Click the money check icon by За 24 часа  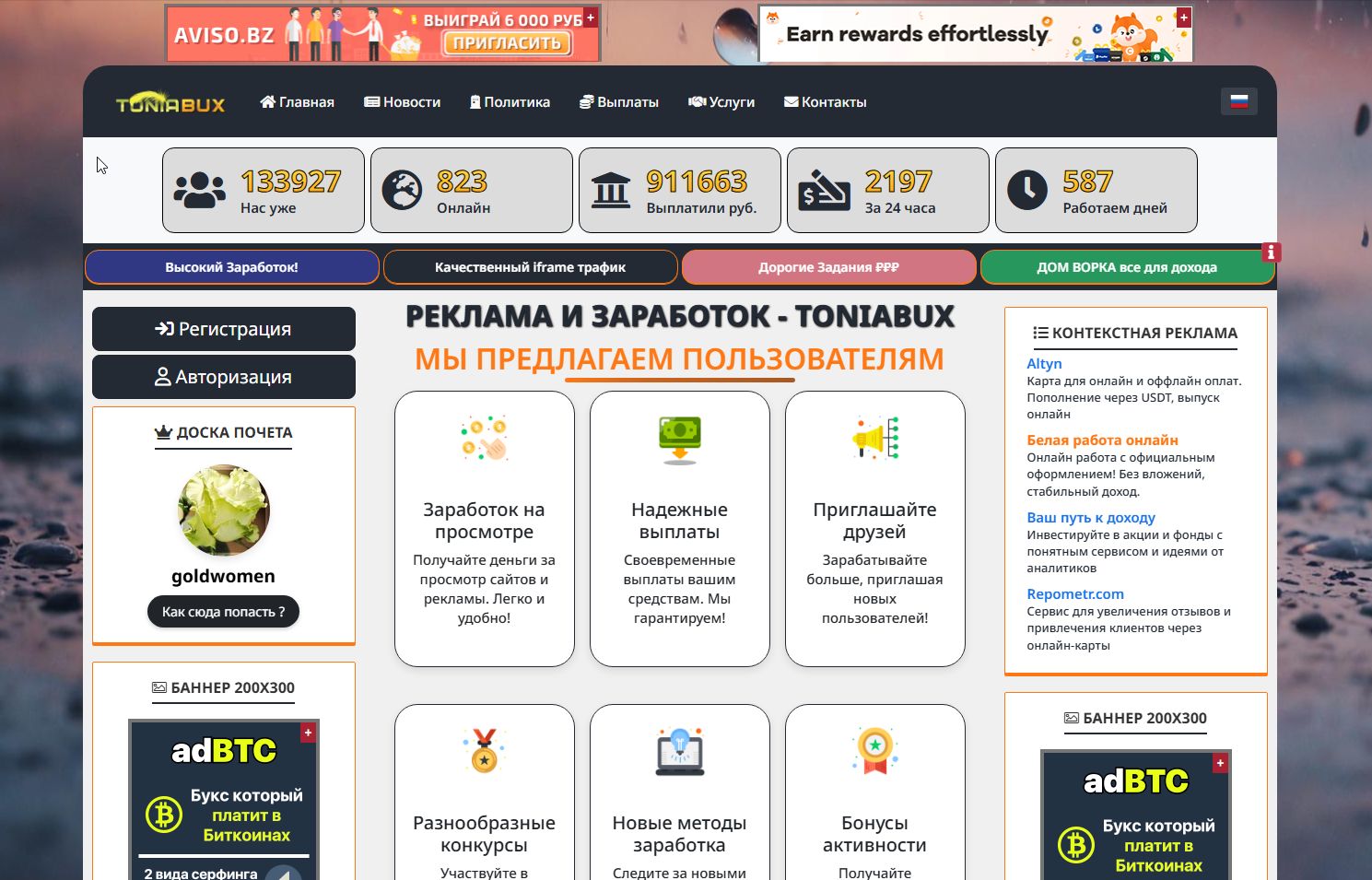[x=824, y=191]
